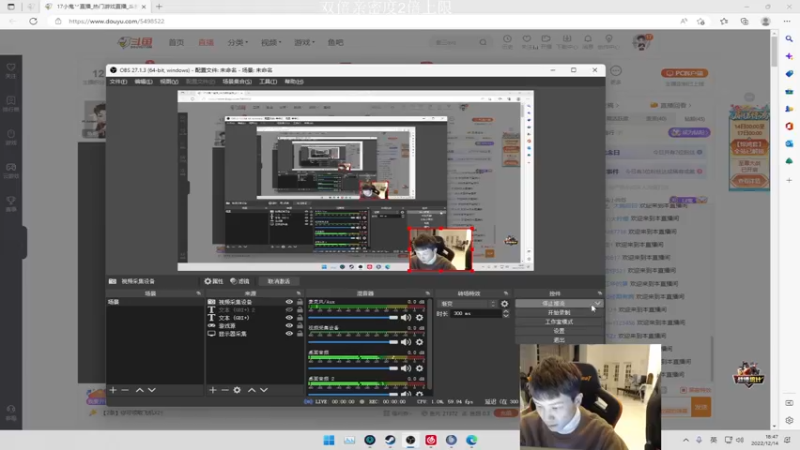Mute the first 桌面音频 speaker icon

(x=406, y=368)
